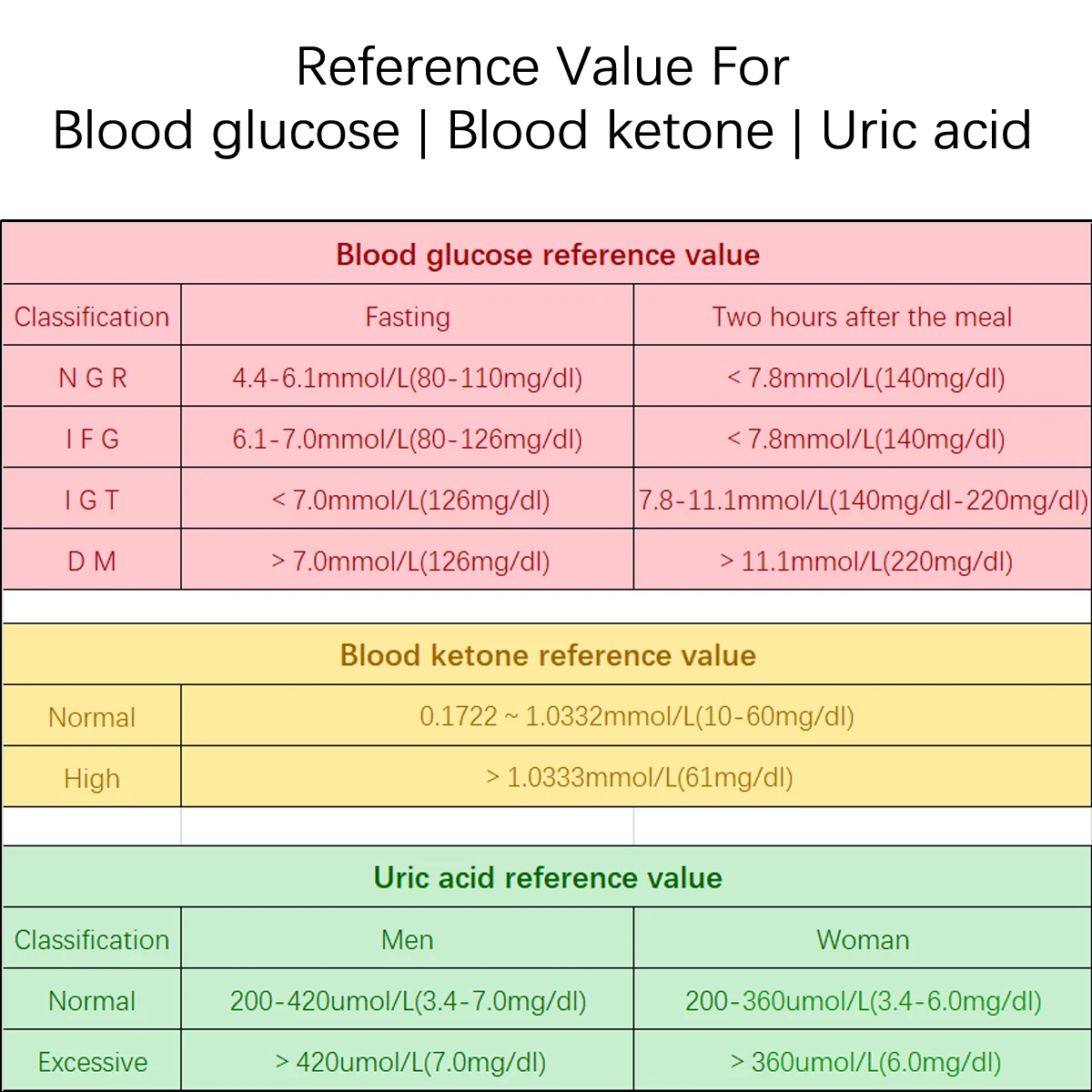Click the High ketone row label

click(x=92, y=778)
